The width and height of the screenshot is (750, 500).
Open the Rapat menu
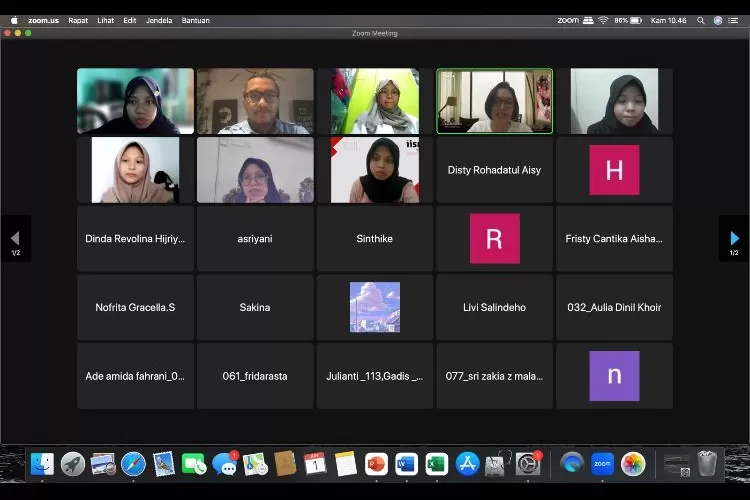click(x=78, y=20)
